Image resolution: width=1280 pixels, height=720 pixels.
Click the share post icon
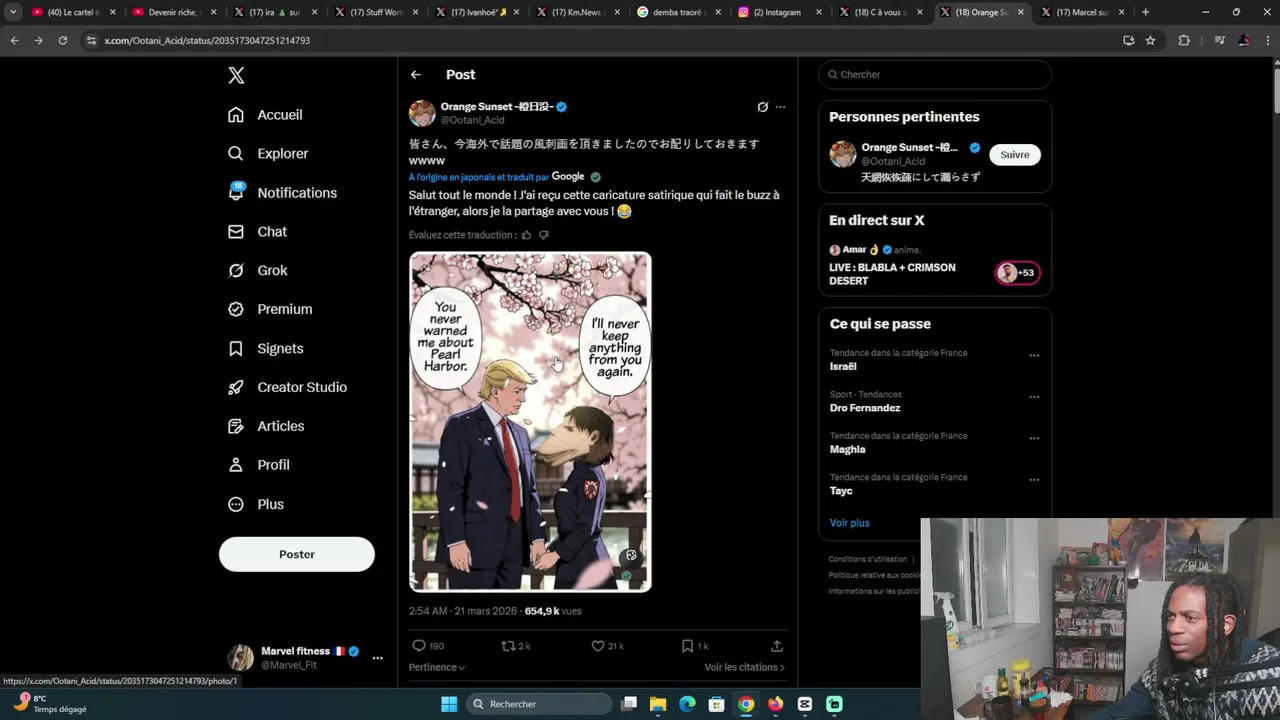click(x=777, y=646)
